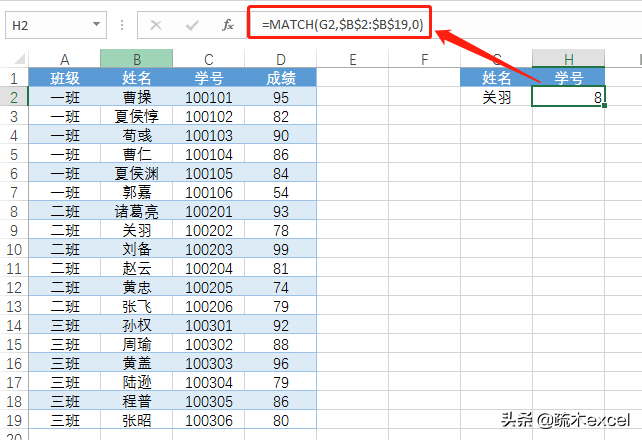Select column H header

(569, 59)
